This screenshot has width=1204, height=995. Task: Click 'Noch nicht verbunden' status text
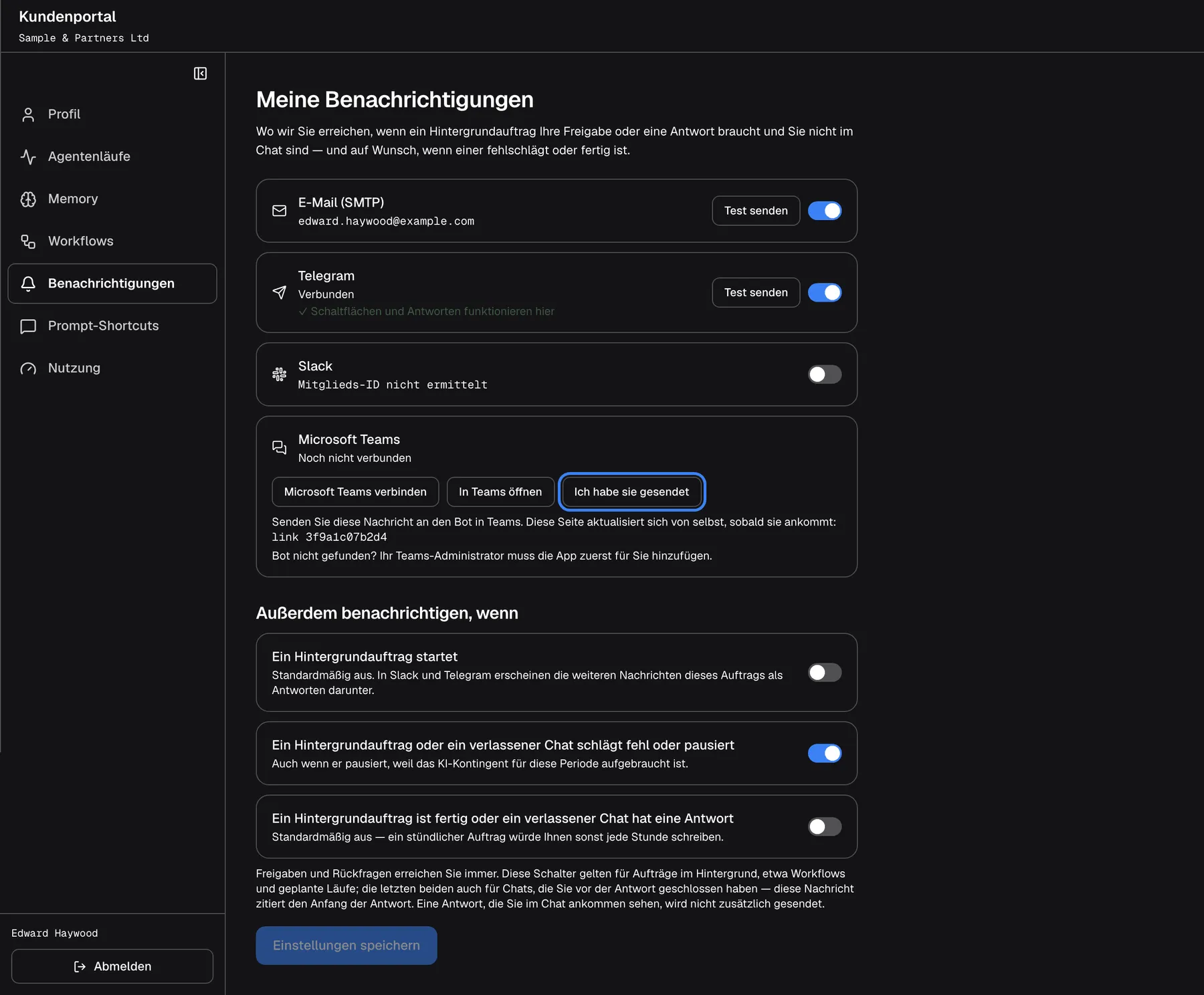[355, 458]
